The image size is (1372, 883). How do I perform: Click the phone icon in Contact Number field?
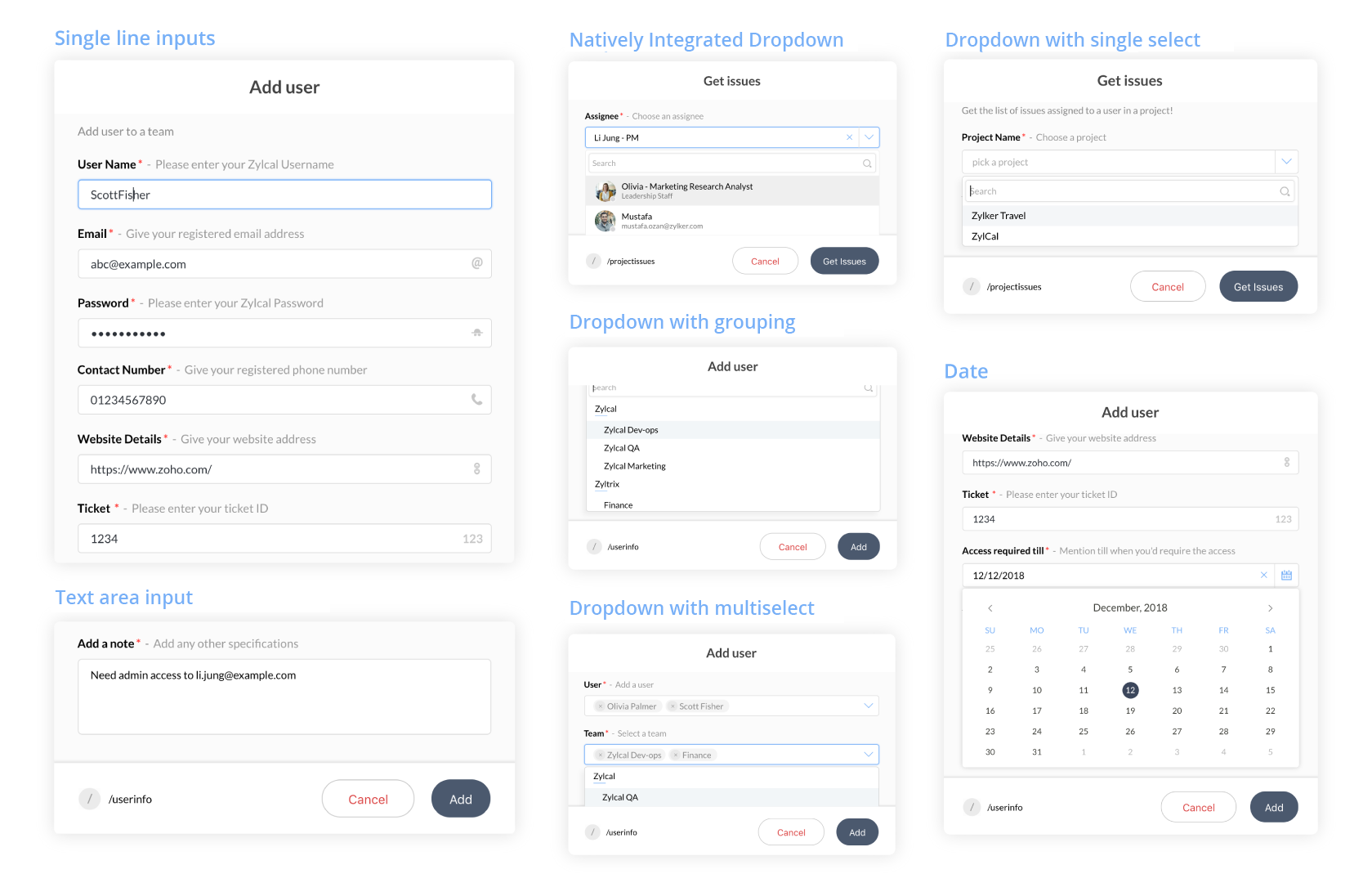pyautogui.click(x=477, y=399)
